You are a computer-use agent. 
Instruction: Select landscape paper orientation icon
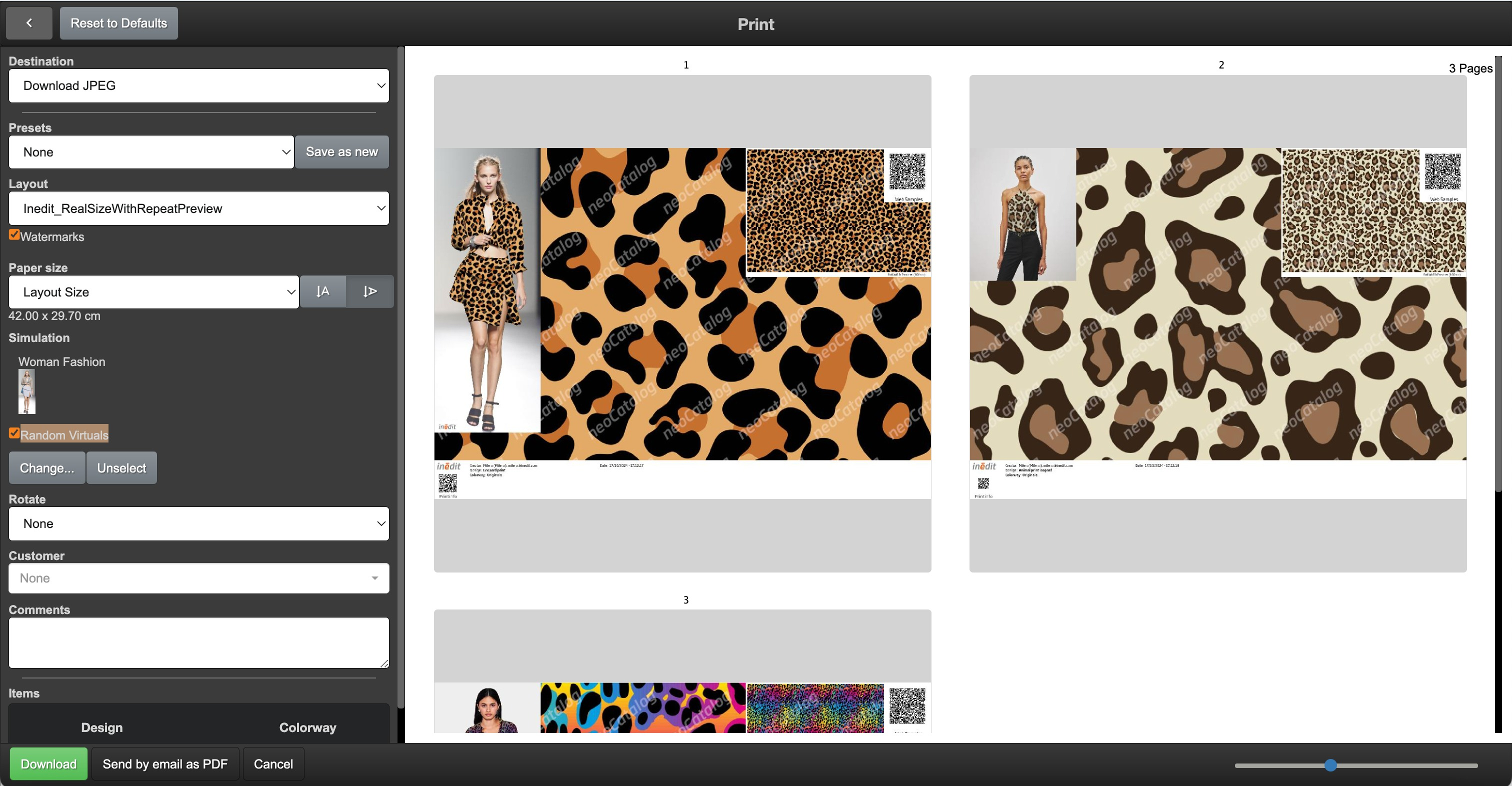[x=370, y=291]
